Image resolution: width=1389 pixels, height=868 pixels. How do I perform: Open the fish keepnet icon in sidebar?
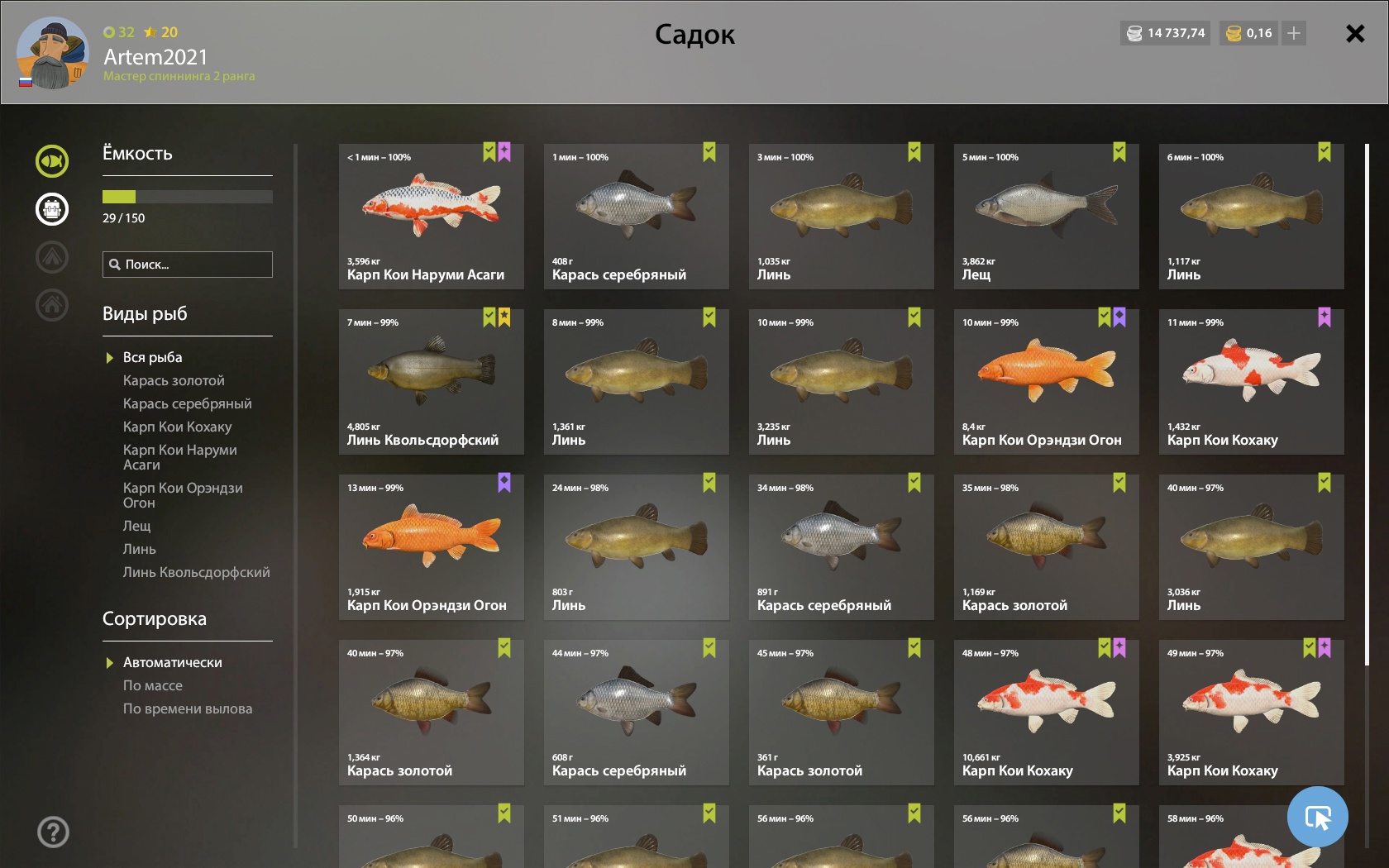click(52, 161)
